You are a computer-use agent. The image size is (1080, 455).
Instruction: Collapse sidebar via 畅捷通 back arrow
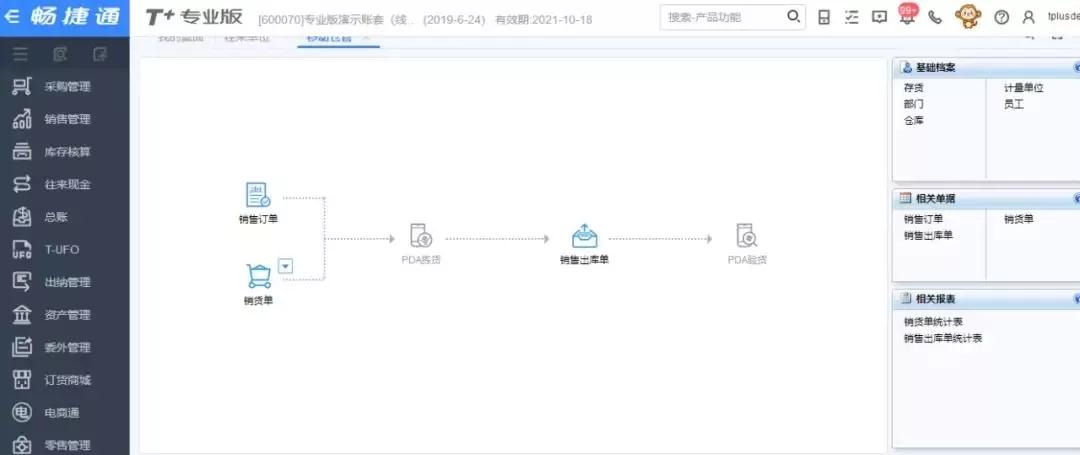(12, 18)
